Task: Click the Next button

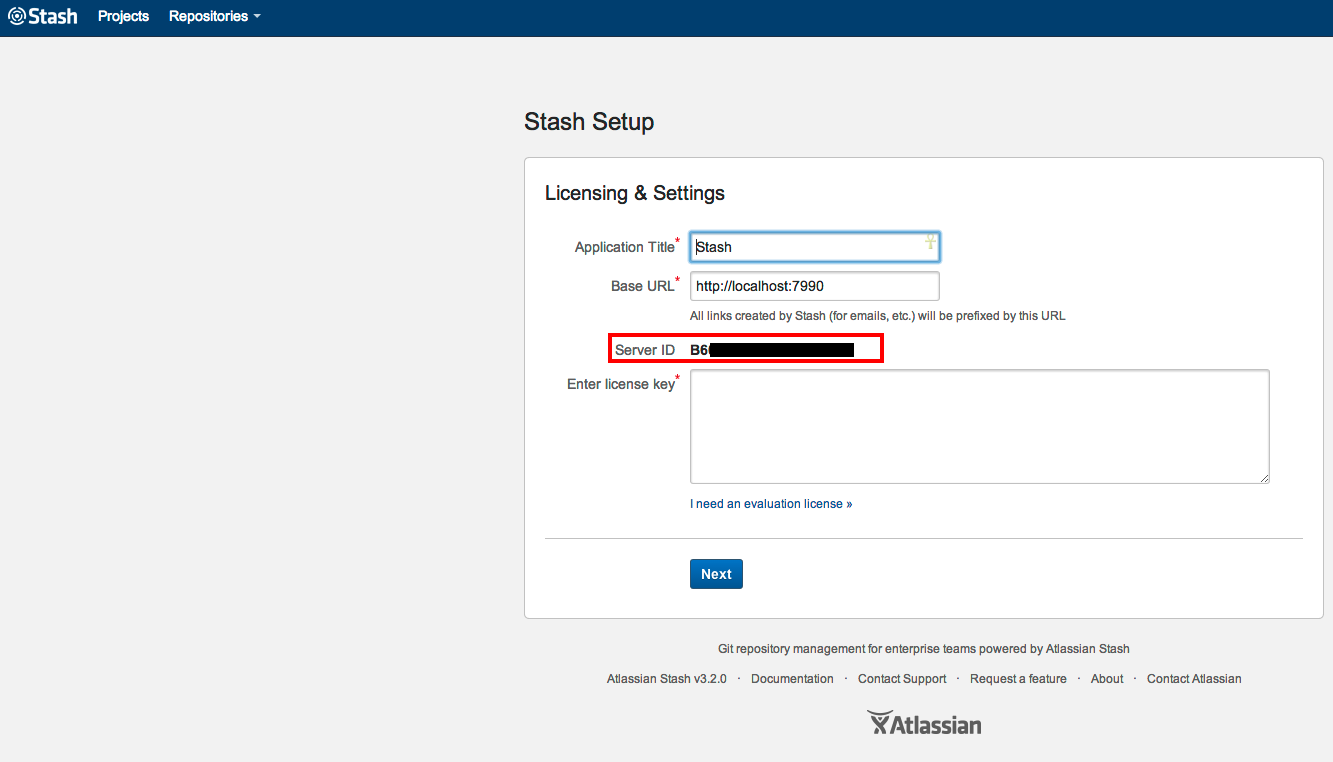Action: [x=716, y=574]
